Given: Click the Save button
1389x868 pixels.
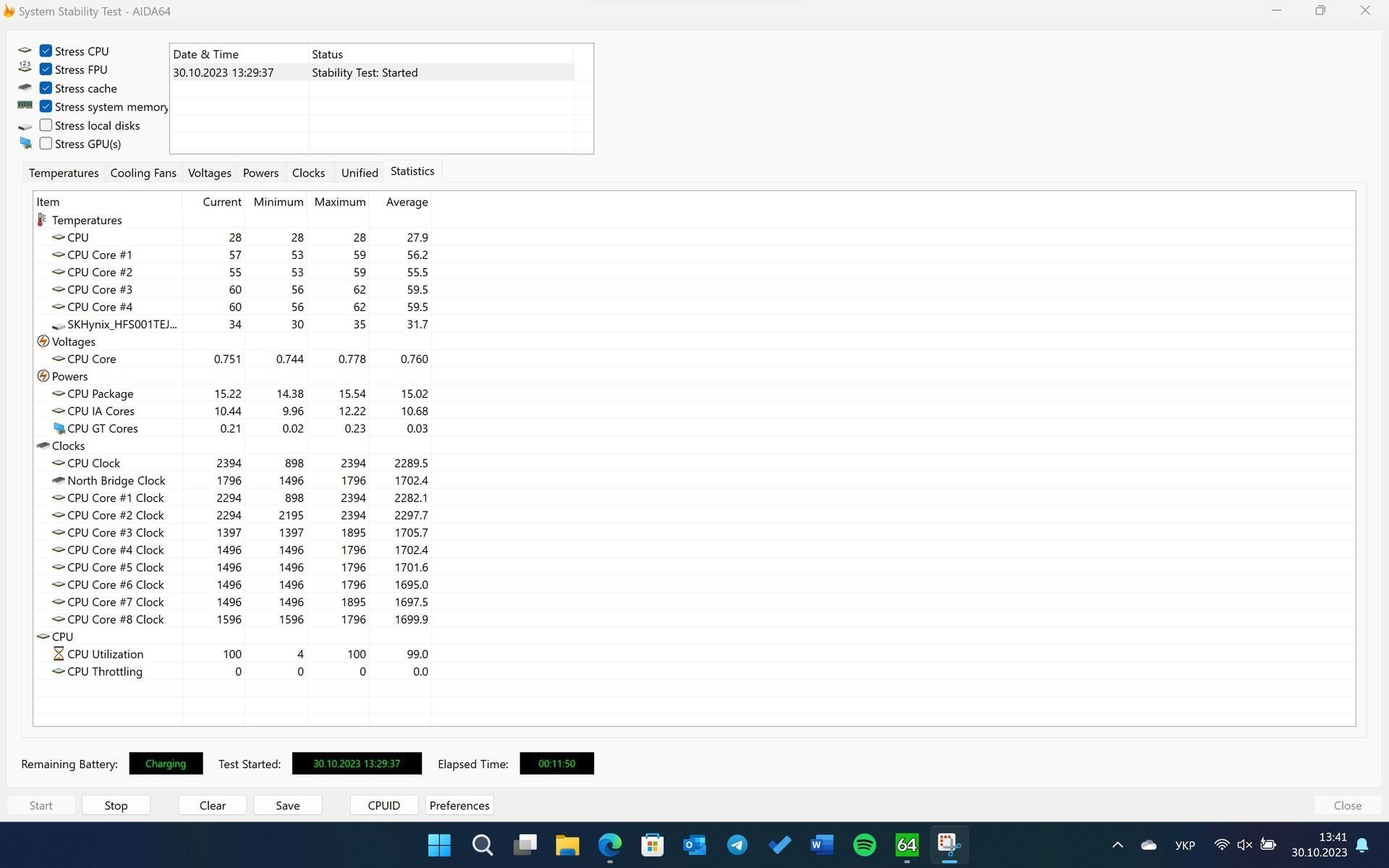Looking at the screenshot, I should (287, 805).
